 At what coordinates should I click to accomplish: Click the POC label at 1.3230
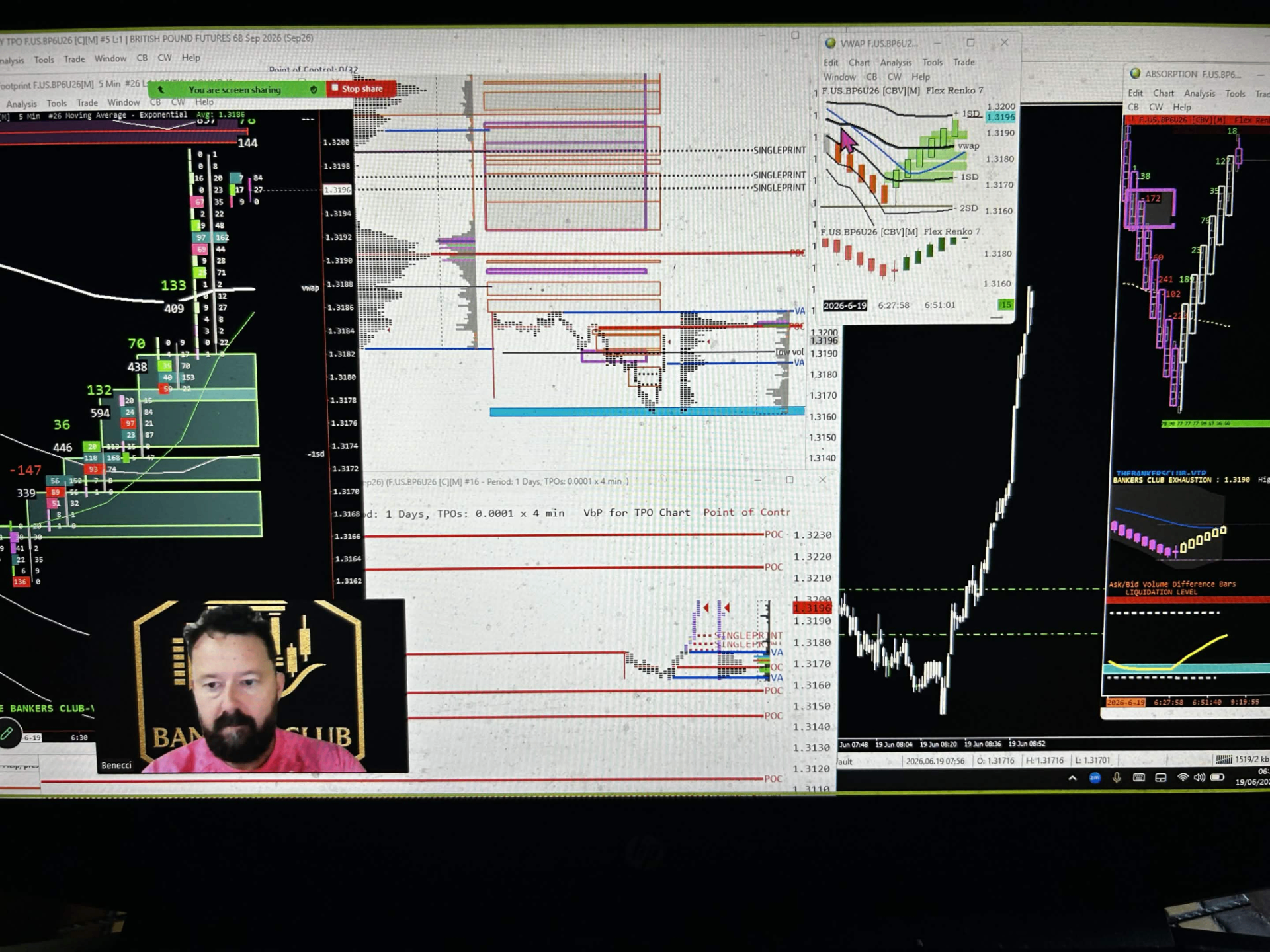pos(773,534)
